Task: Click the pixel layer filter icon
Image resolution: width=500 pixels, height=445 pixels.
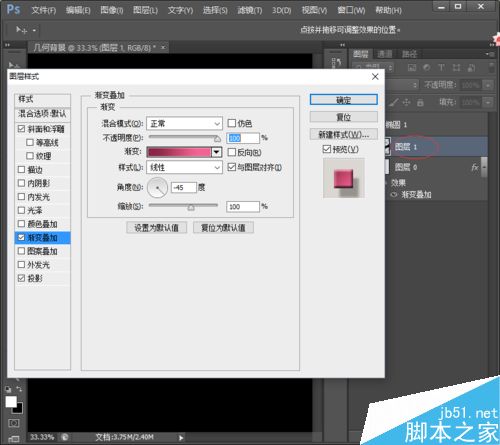Action: tap(412, 68)
